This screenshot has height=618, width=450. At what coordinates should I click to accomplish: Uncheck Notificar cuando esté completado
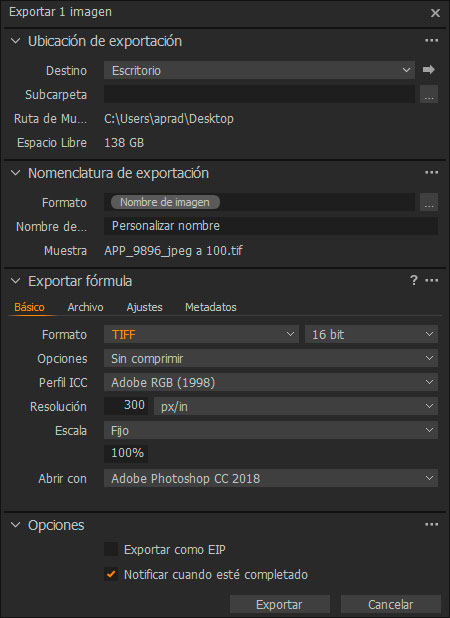[x=111, y=574]
